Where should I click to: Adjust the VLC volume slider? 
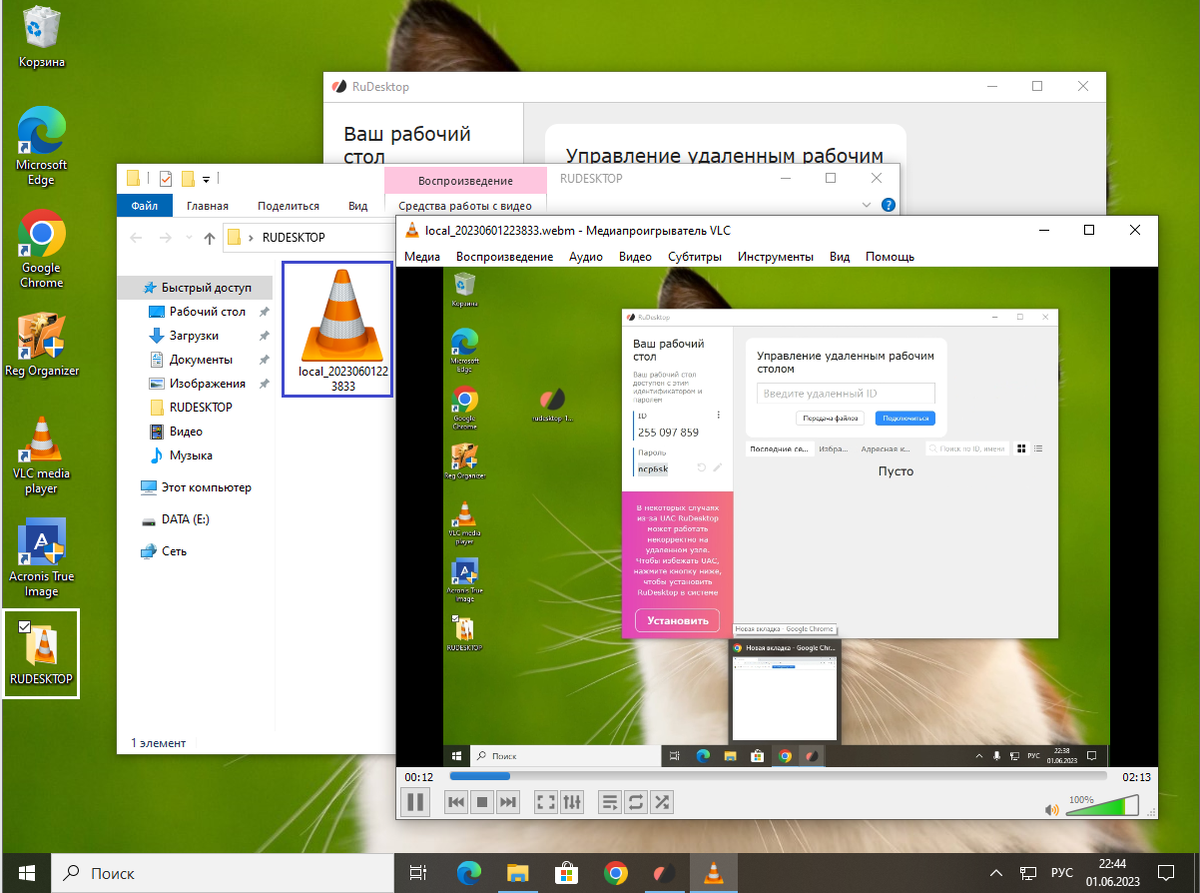(x=1103, y=806)
